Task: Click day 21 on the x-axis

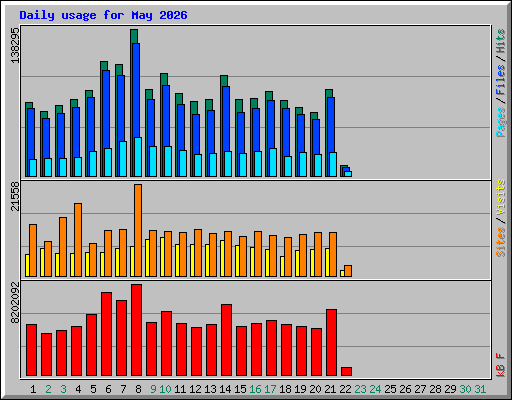Action: click(x=330, y=389)
